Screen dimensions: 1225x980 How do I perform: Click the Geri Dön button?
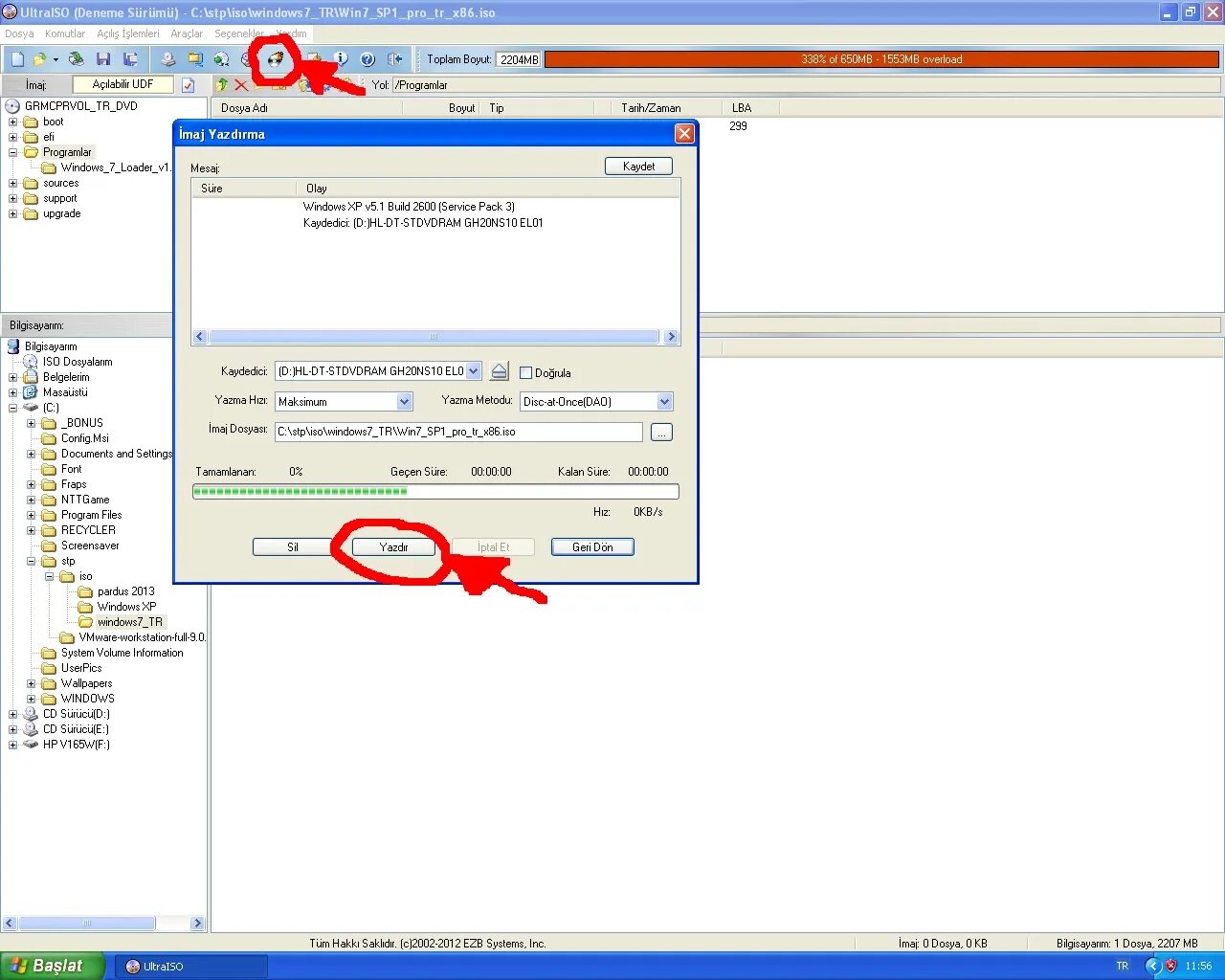(592, 547)
